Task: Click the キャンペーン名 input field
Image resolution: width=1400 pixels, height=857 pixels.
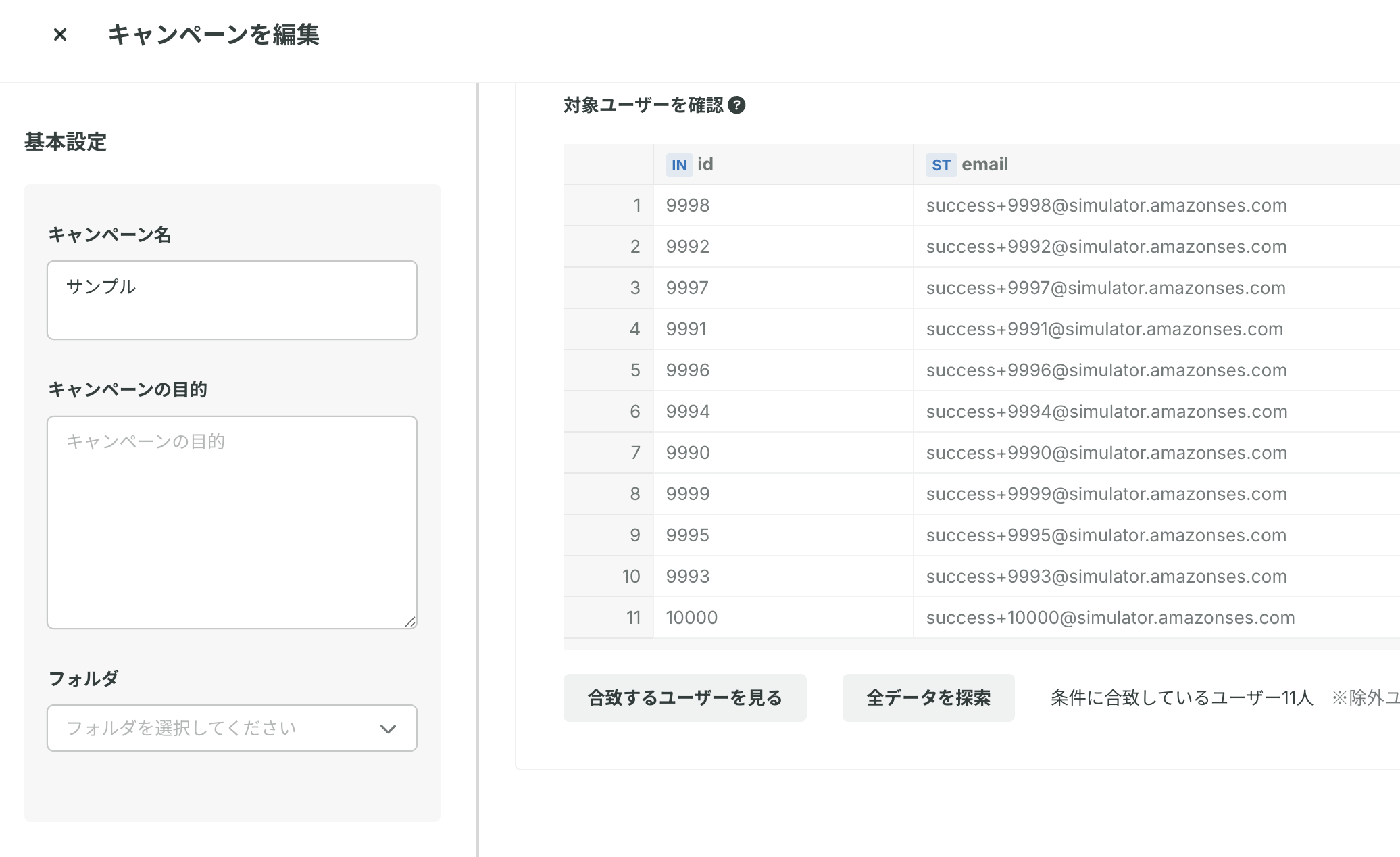Action: (231, 300)
